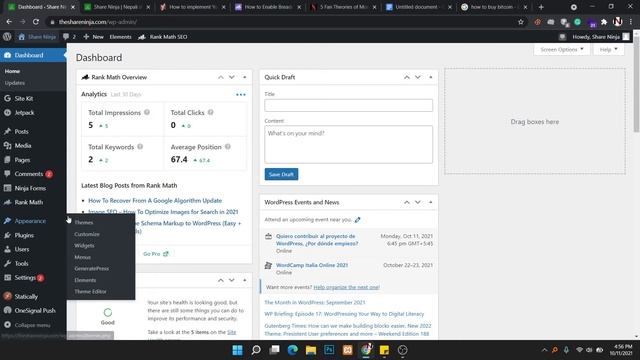Toggle the Rank Math Overview panel
Image resolution: width=640 pixels, height=360 pixels.
click(244, 77)
